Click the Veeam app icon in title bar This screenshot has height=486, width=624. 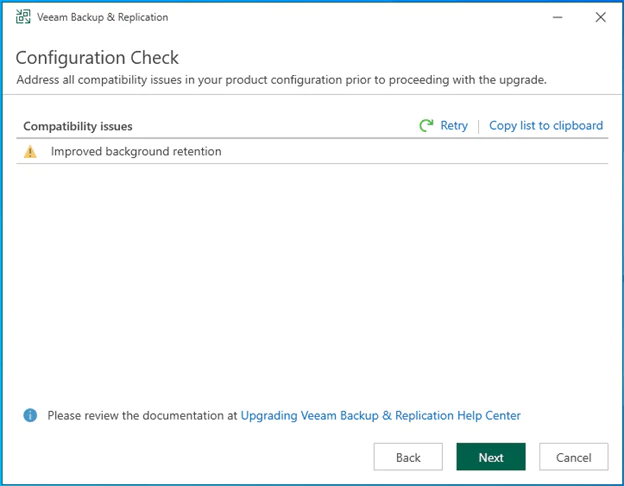23,17
